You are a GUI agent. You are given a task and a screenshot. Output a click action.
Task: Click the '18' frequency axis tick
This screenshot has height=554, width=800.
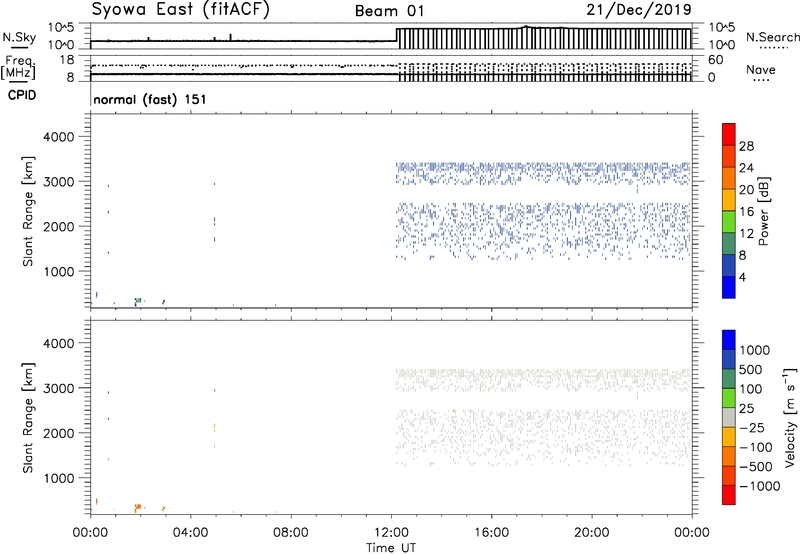(x=67, y=60)
